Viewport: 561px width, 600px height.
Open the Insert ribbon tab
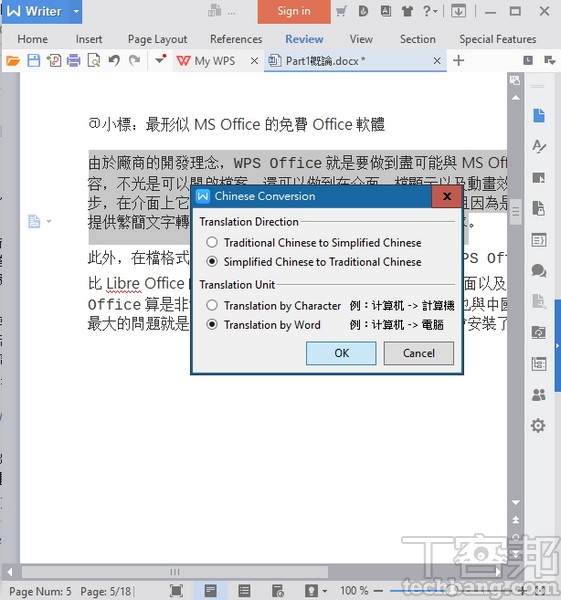[89, 39]
